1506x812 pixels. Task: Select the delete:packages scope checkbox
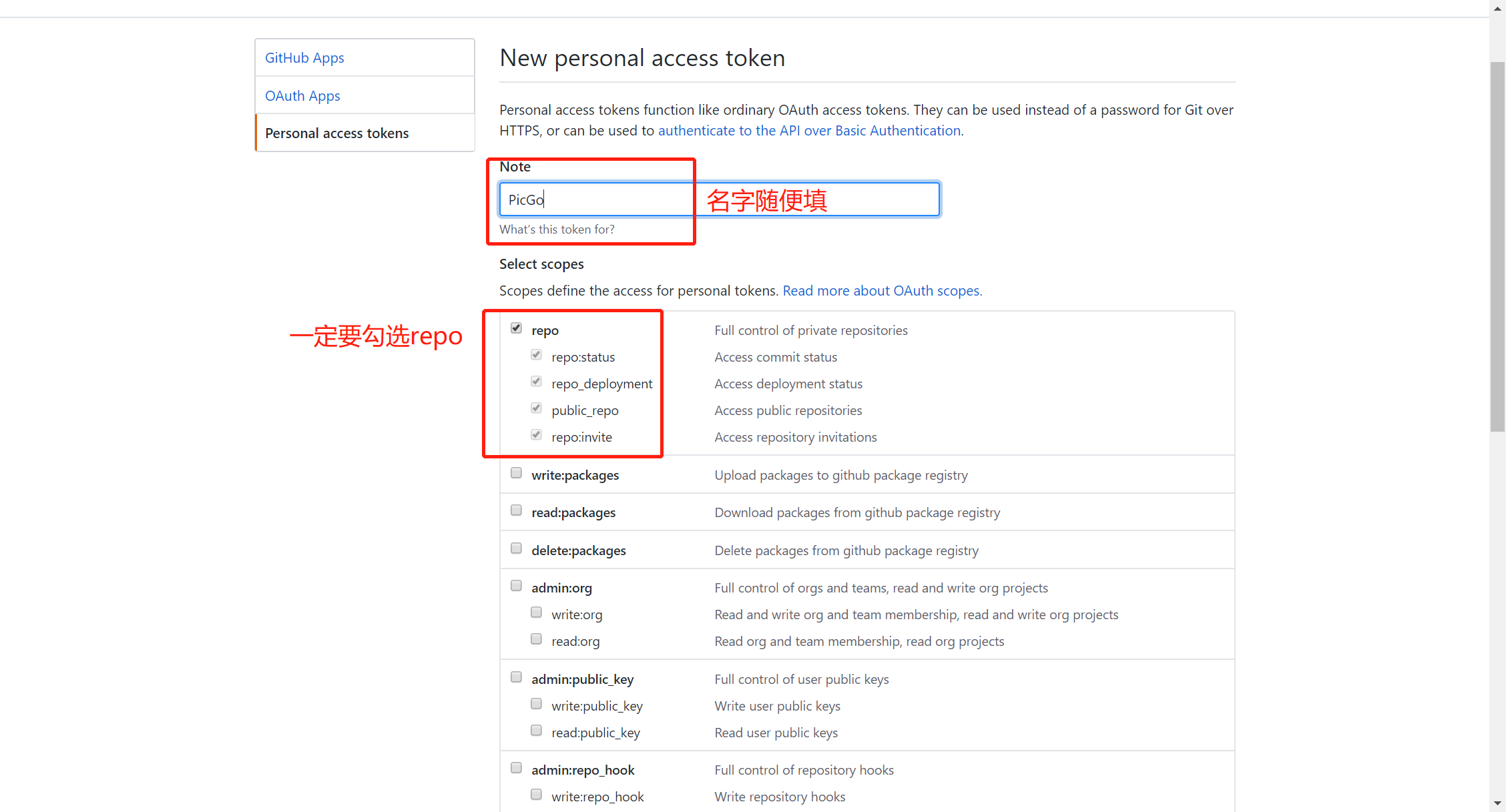516,548
